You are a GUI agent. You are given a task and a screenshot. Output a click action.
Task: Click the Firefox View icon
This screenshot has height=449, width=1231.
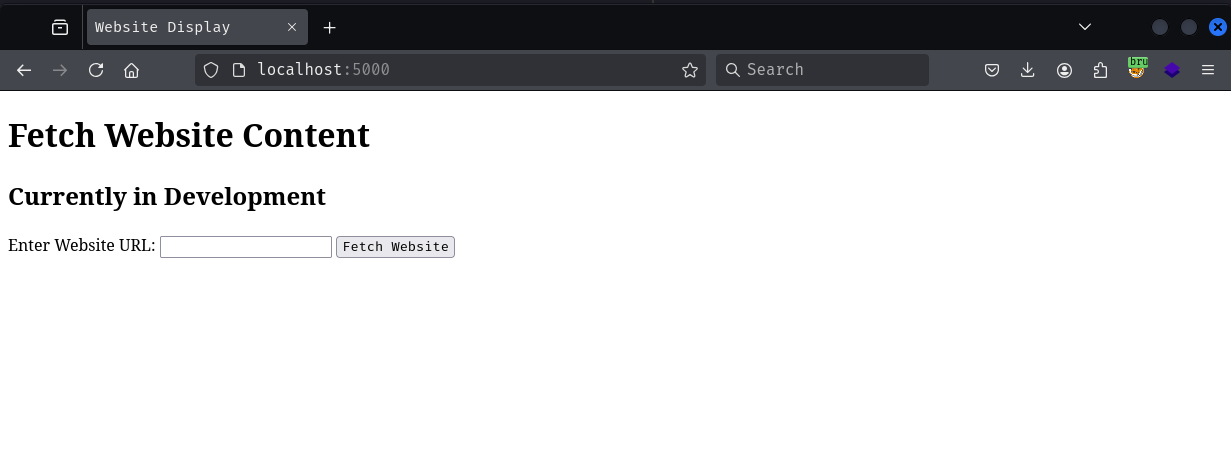point(60,27)
